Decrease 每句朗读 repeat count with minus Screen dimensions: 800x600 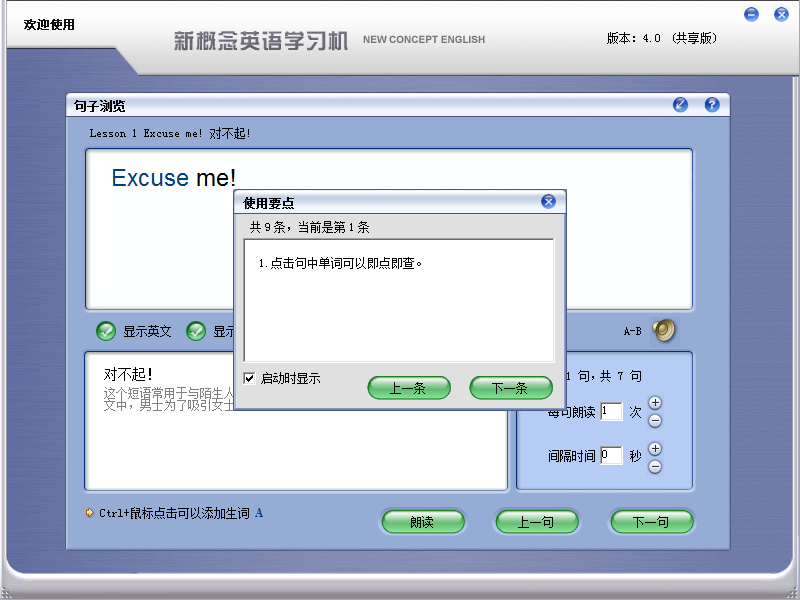pos(655,420)
